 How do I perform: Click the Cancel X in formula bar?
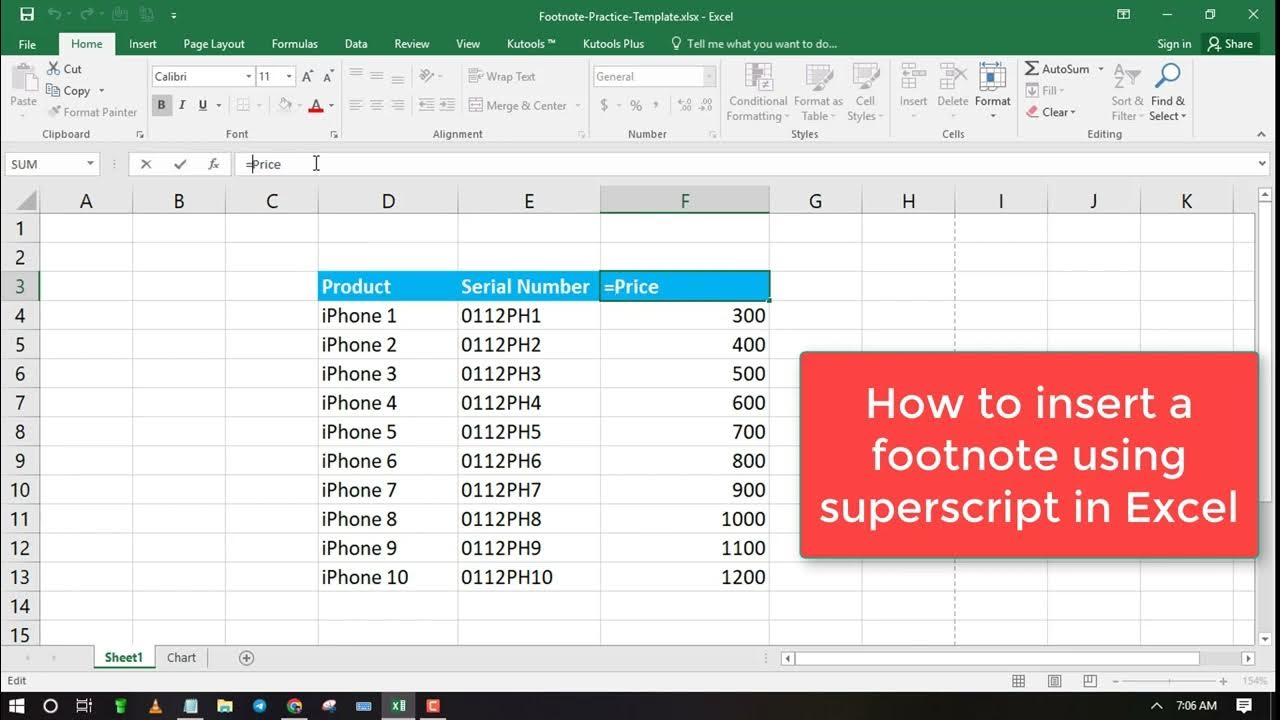click(x=146, y=164)
